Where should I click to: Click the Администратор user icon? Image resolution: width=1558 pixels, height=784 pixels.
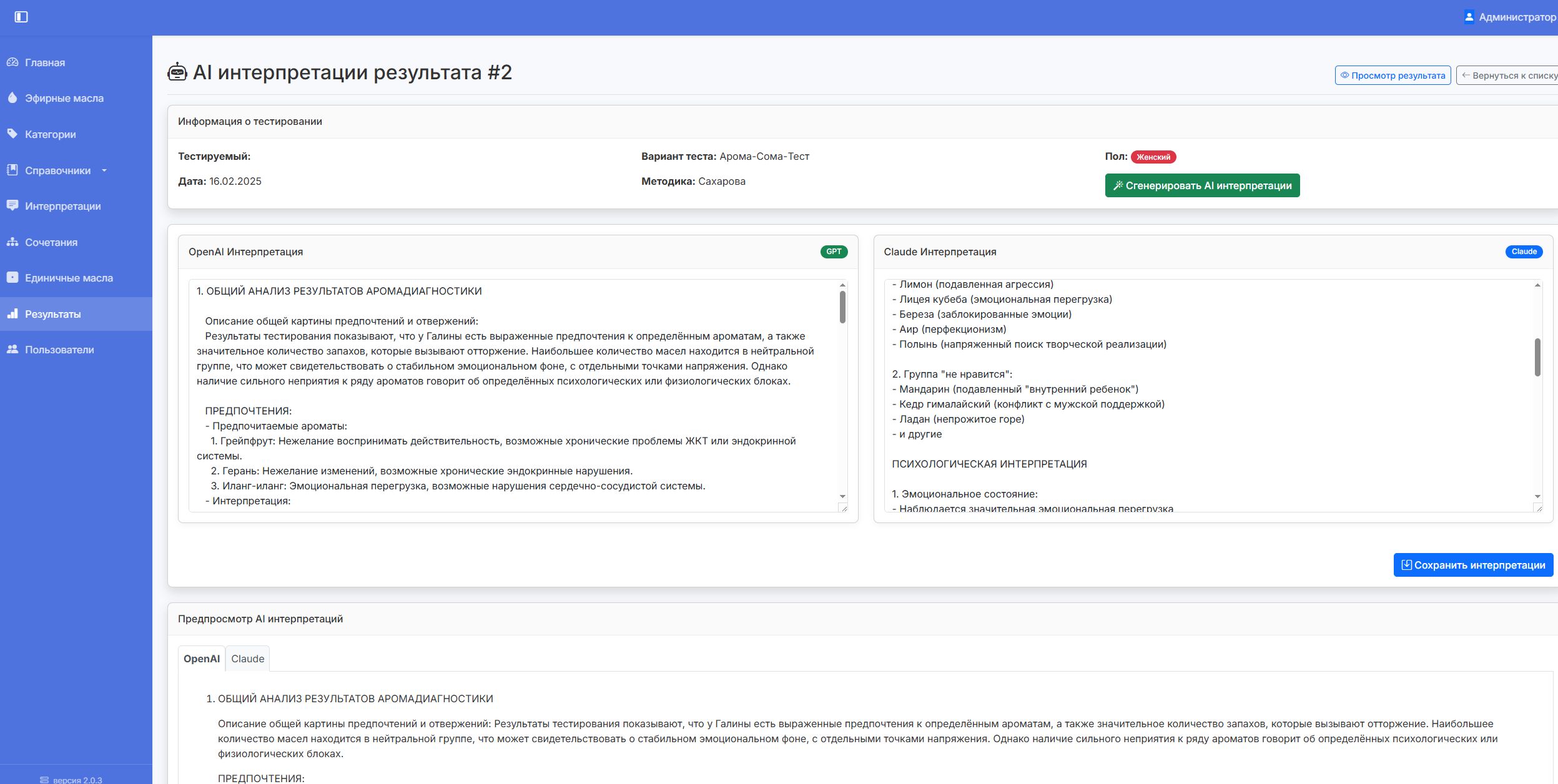point(1469,17)
